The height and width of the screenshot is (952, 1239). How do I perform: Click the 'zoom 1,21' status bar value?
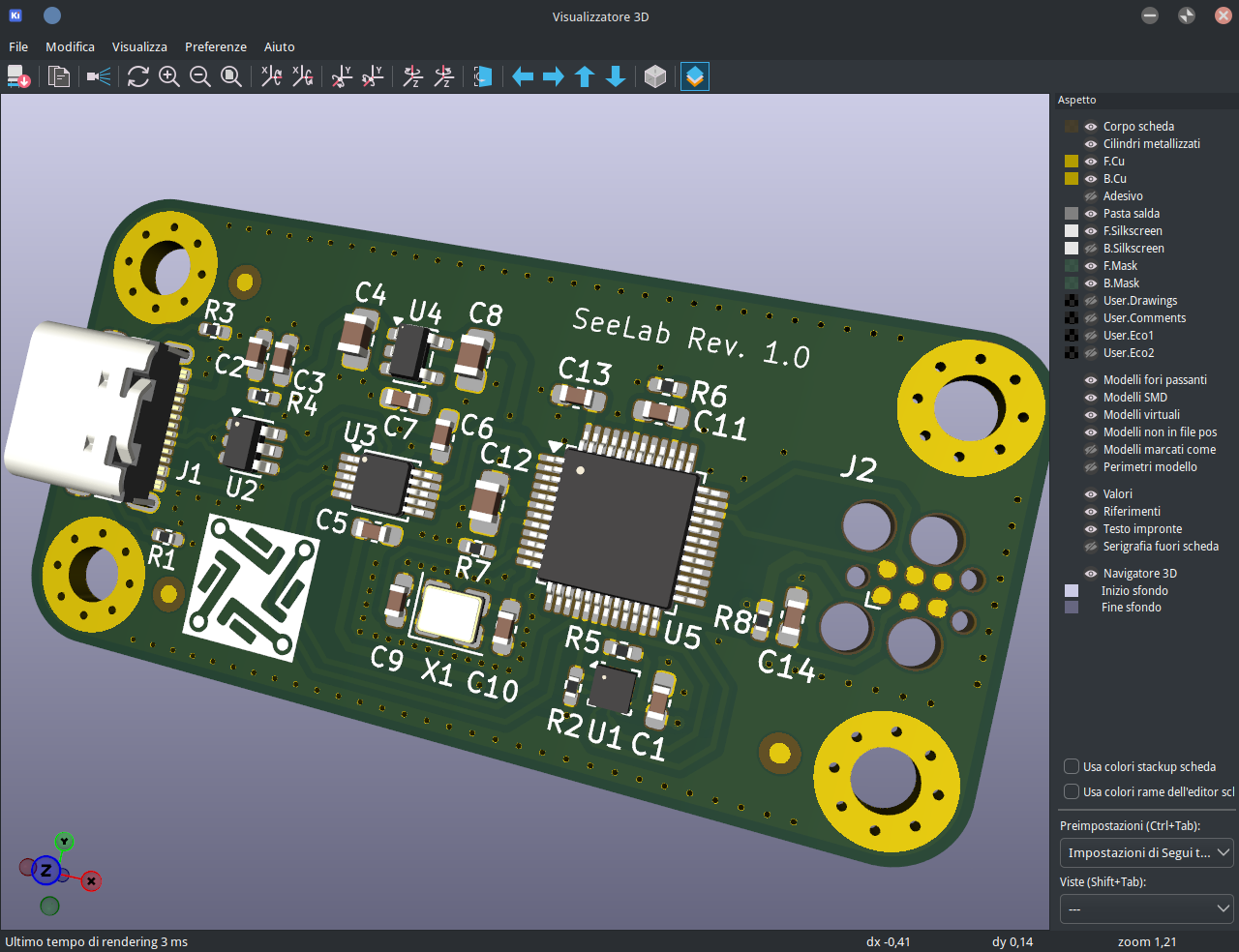pyautogui.click(x=1147, y=941)
